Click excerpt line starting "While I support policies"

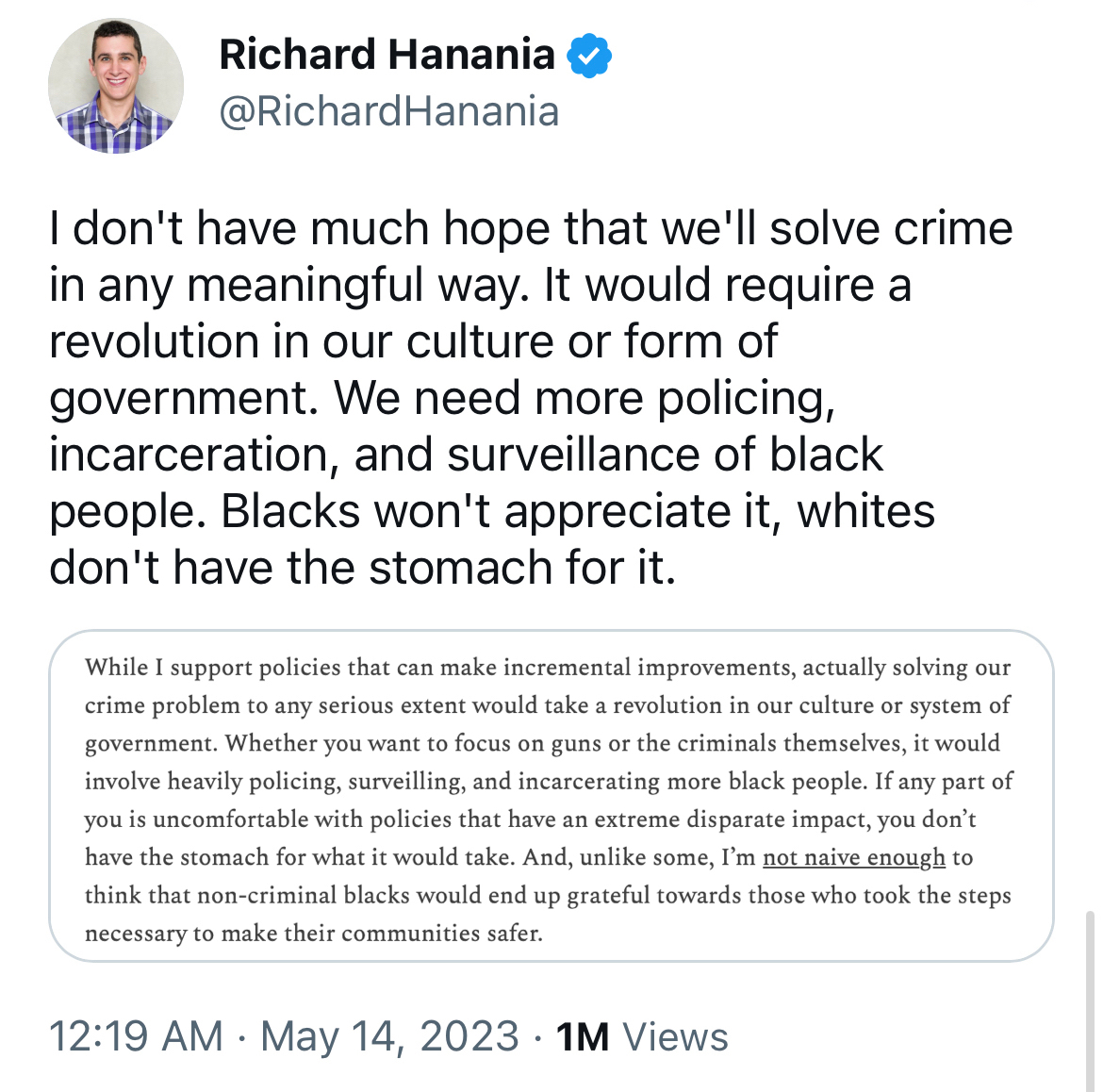[x=547, y=668]
